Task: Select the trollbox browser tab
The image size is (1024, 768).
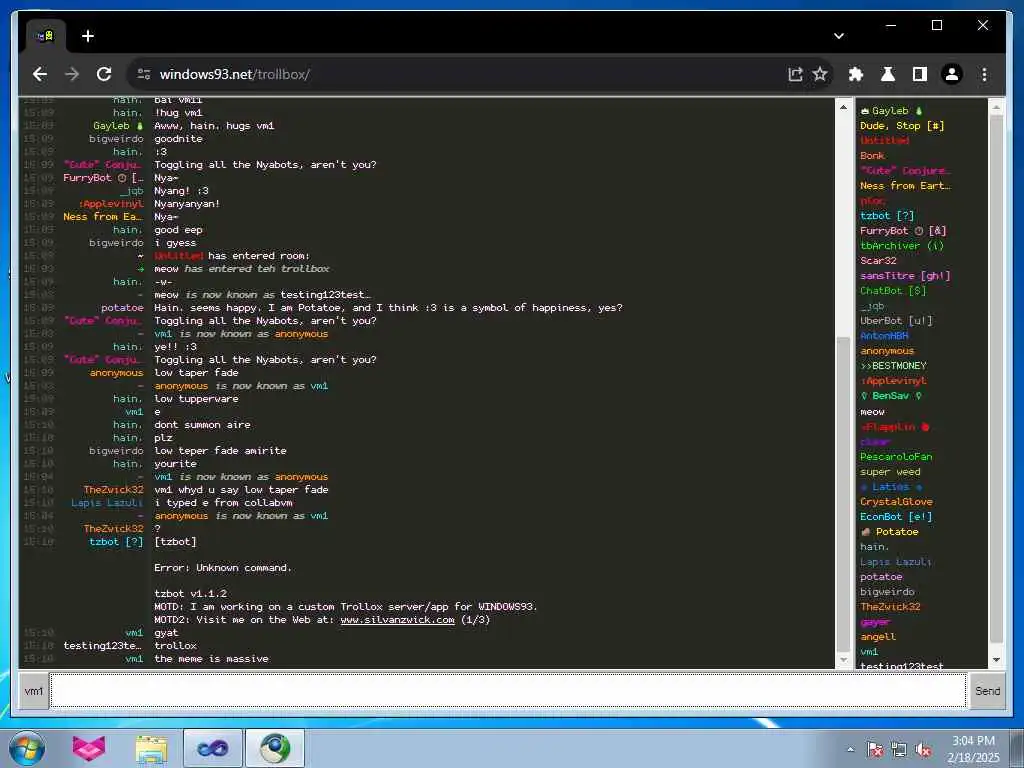Action: [x=45, y=36]
